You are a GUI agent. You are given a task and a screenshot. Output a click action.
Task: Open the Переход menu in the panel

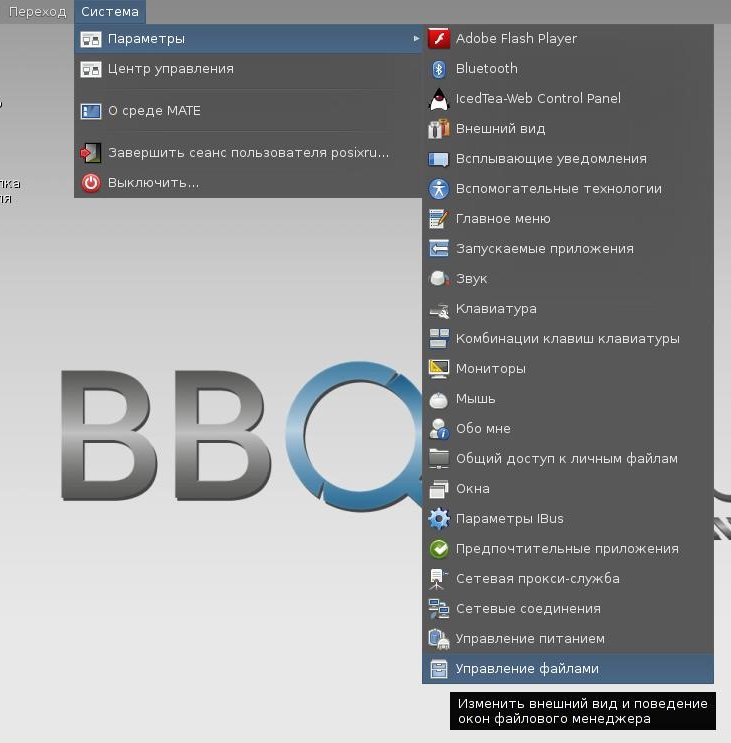tap(37, 11)
